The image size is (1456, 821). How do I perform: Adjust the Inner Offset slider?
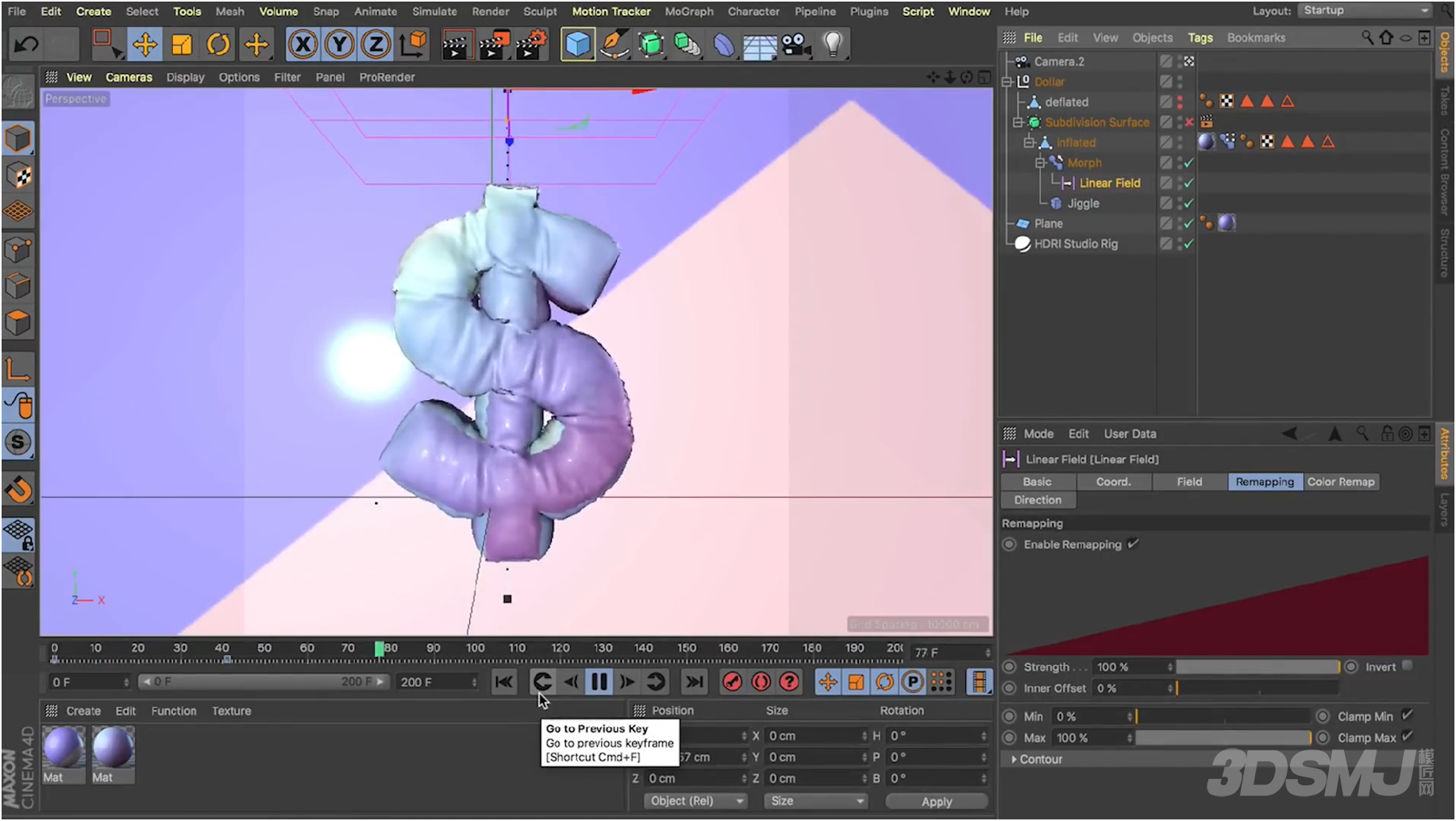pos(1258,688)
